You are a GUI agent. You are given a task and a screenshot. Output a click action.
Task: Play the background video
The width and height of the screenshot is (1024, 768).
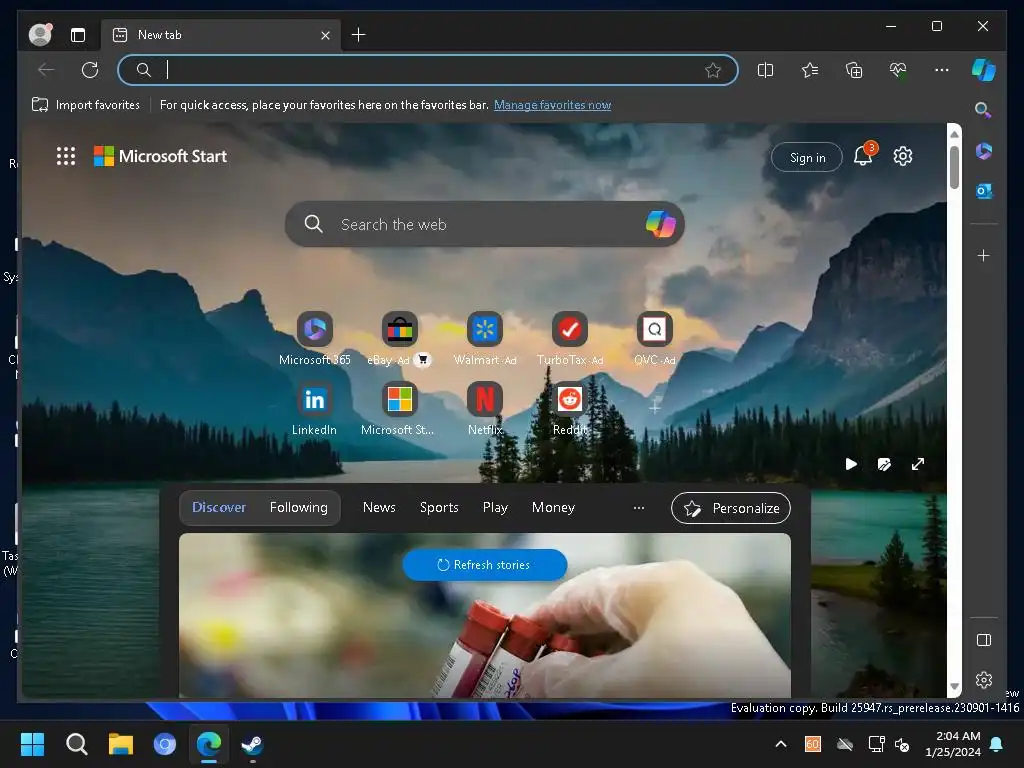pos(851,464)
